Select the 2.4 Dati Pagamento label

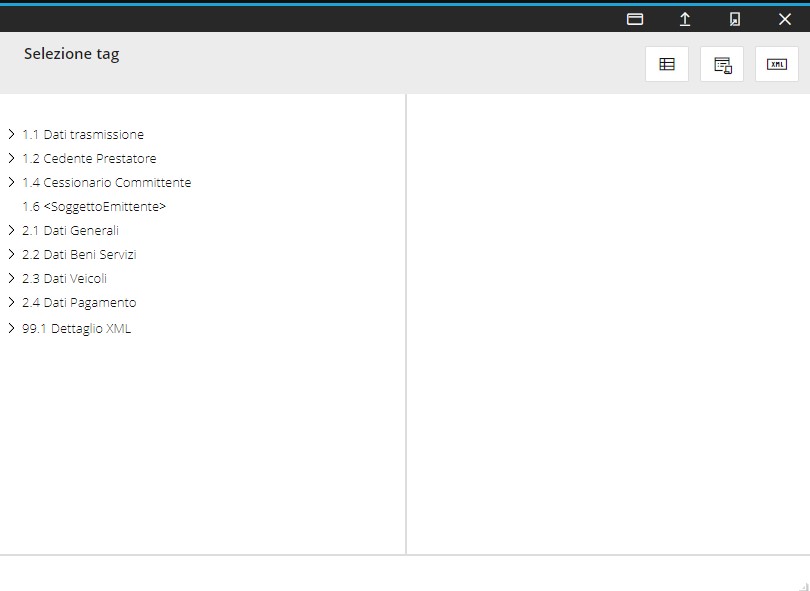click(79, 302)
